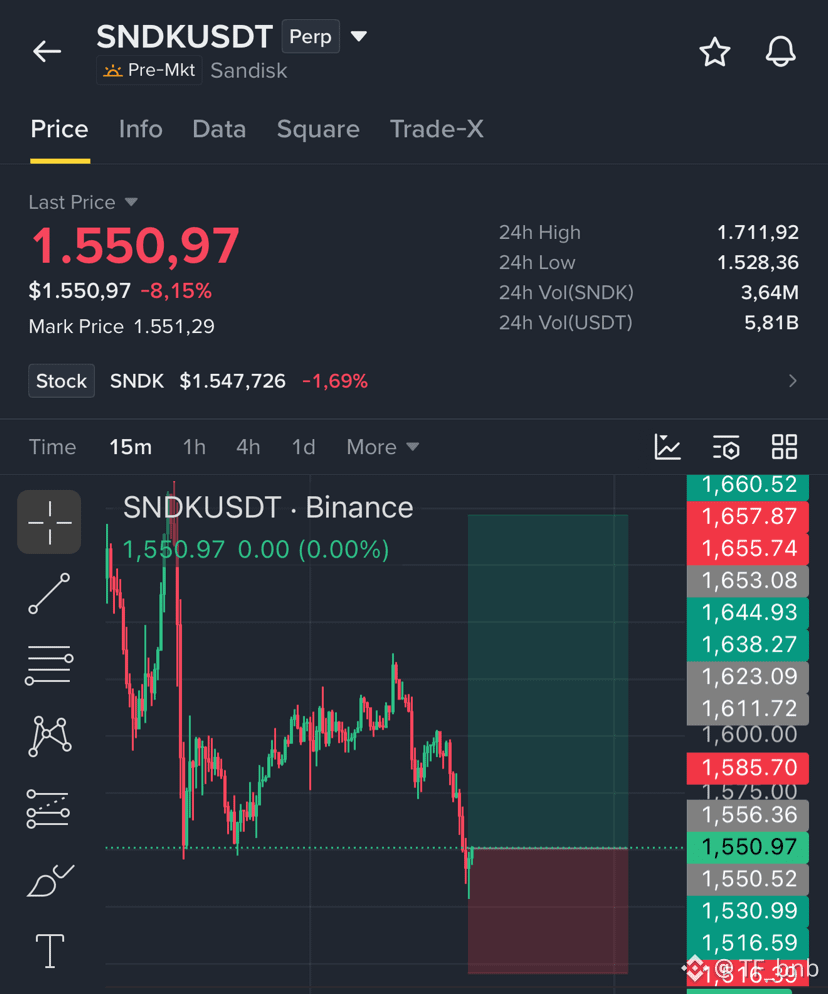828x994 pixels.
Task: Open the SNDKUSDT pair selector dropdown
Action: tap(359, 36)
